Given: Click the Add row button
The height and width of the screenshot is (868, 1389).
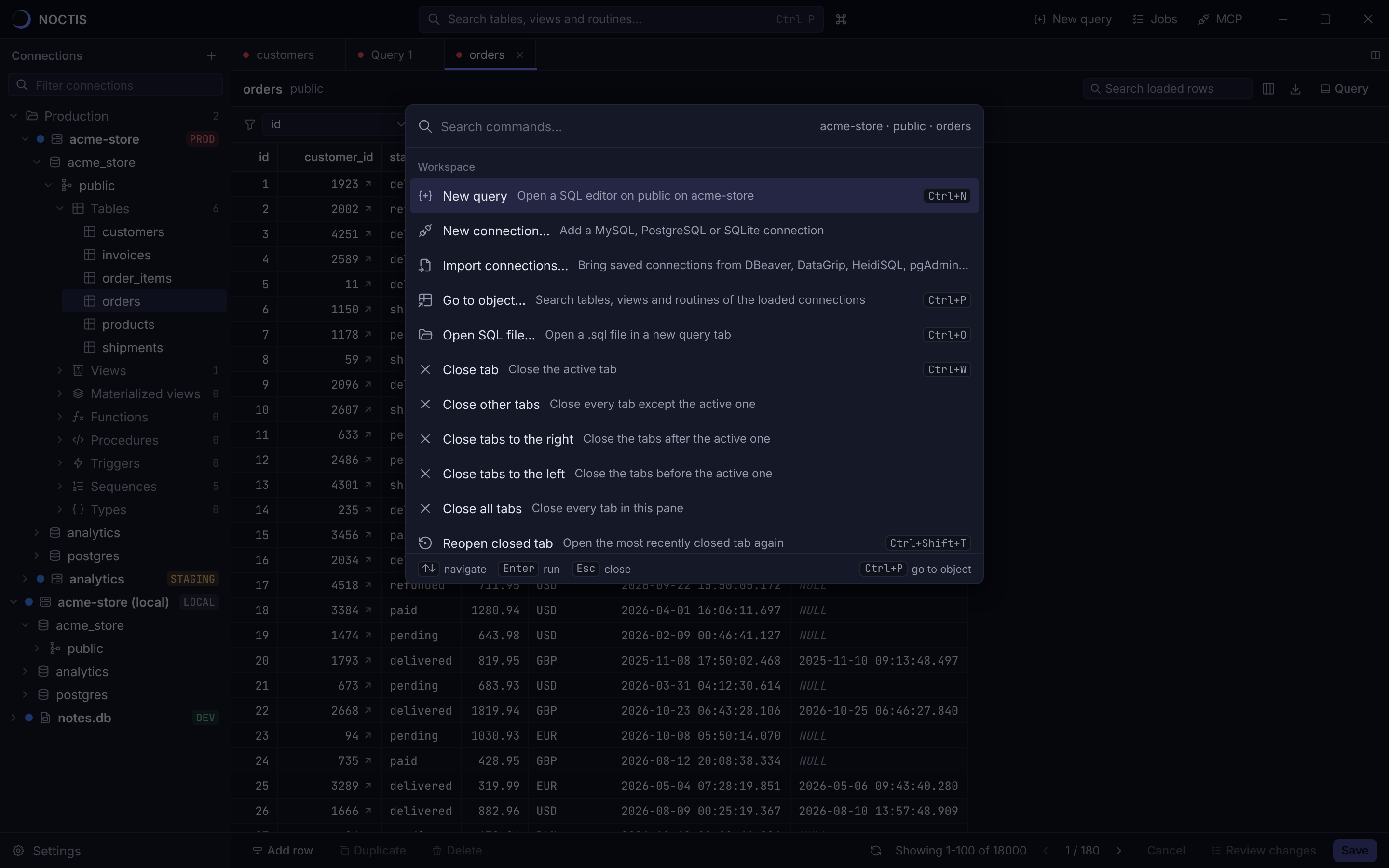Looking at the screenshot, I should 283,850.
